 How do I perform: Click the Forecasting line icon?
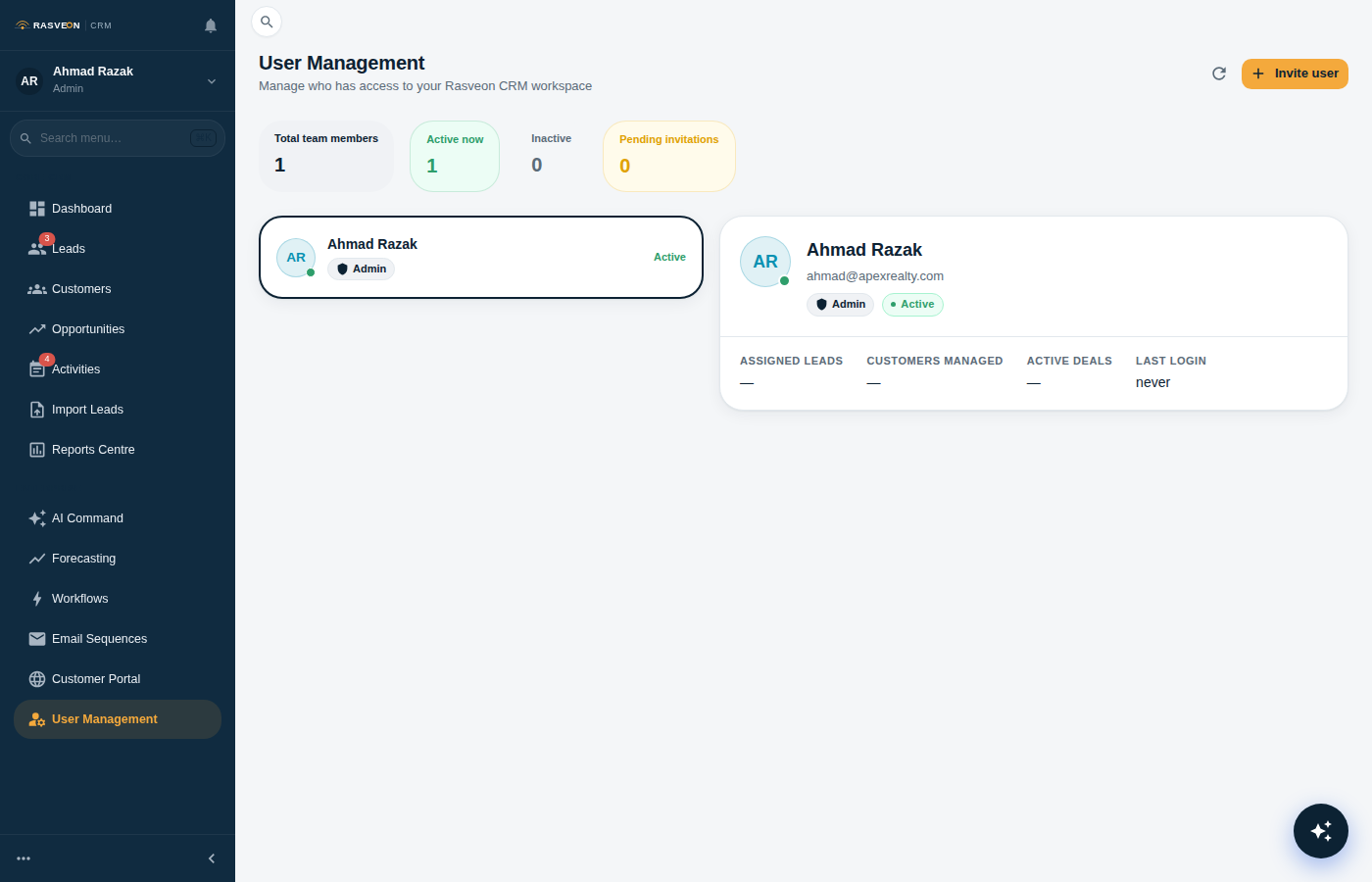37,559
